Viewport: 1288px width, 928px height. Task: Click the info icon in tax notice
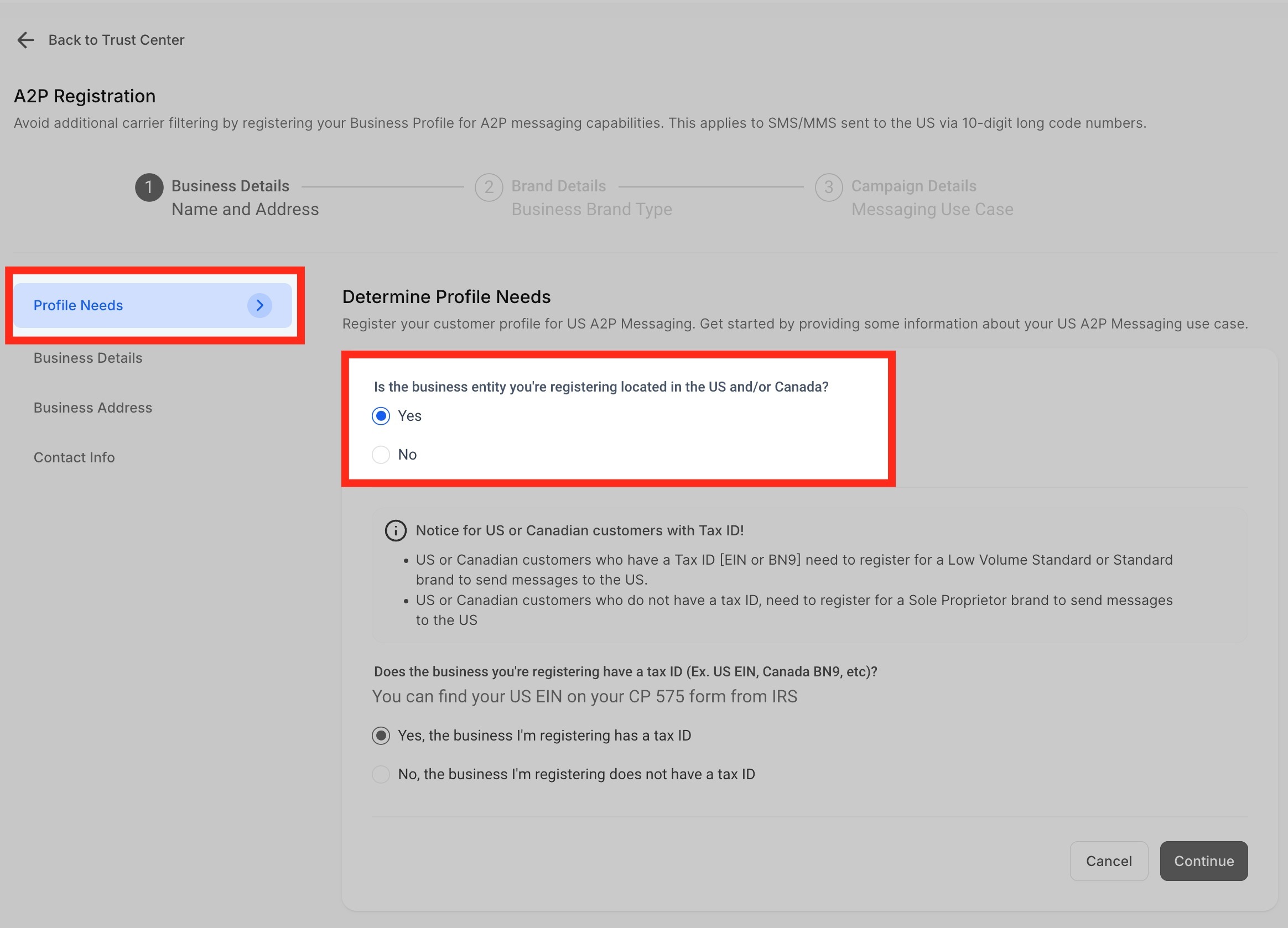[x=395, y=531]
